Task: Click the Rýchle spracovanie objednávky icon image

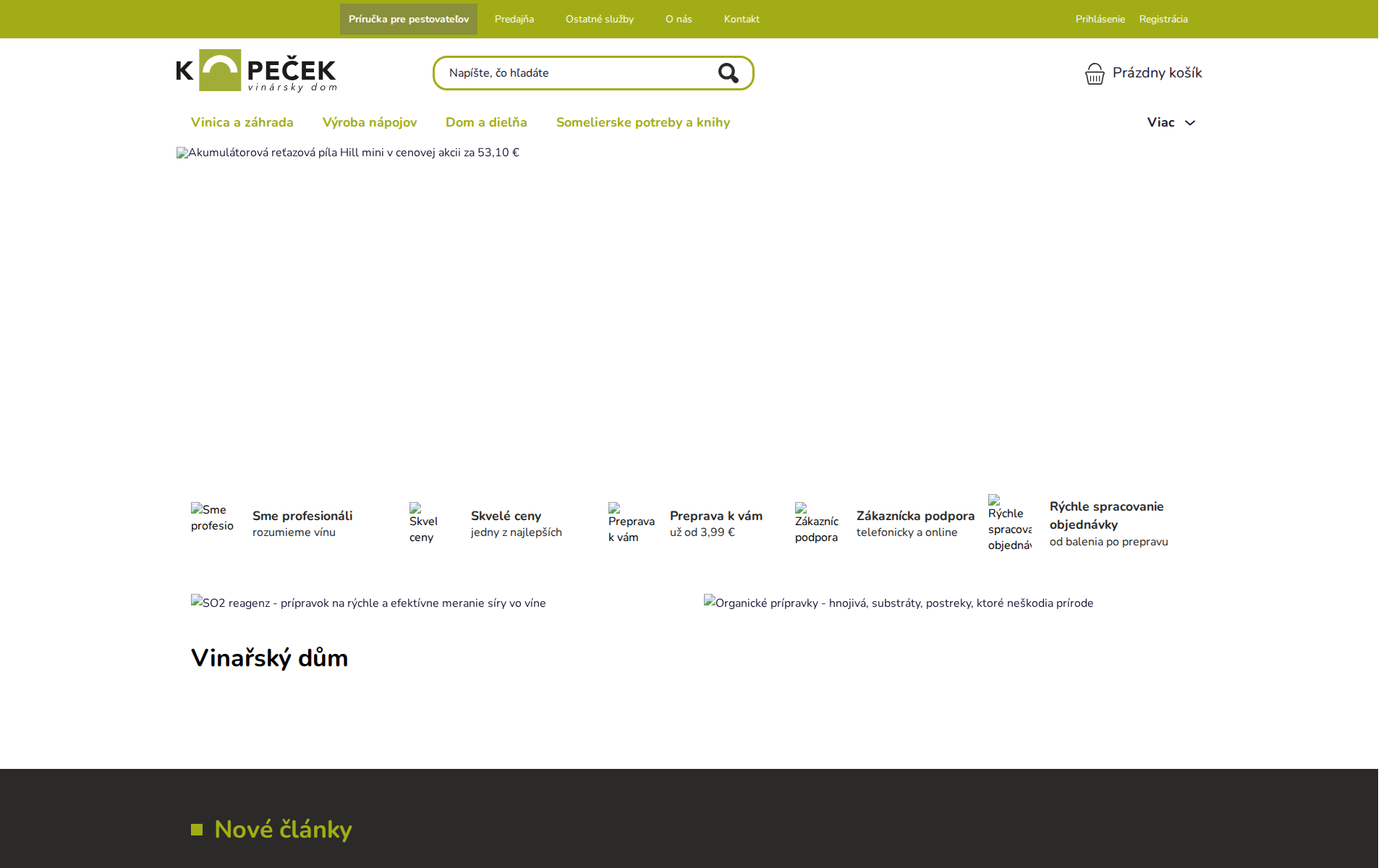Action: pos(1009,522)
